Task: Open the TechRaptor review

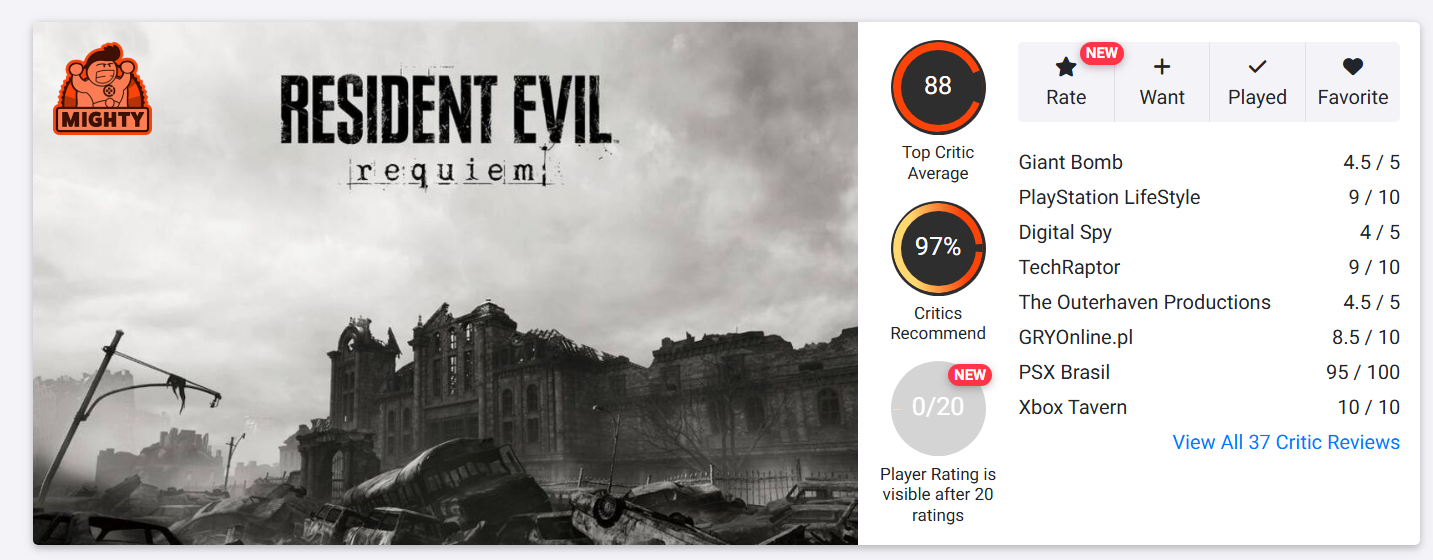Action: tap(1069, 267)
